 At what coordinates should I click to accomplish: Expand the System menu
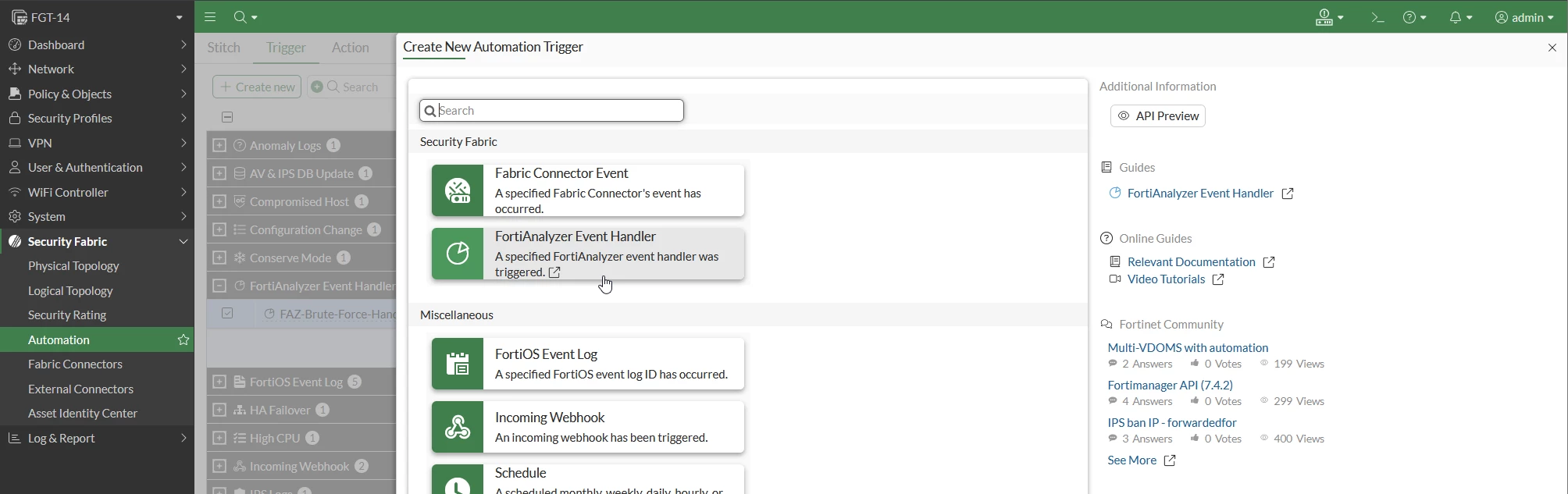[x=97, y=217]
